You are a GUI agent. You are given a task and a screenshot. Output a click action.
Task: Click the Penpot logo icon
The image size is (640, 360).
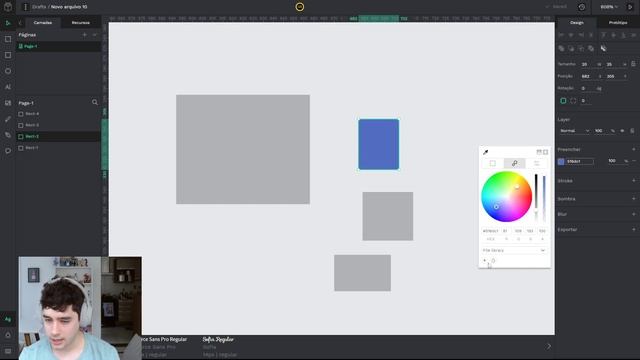coord(8,7)
